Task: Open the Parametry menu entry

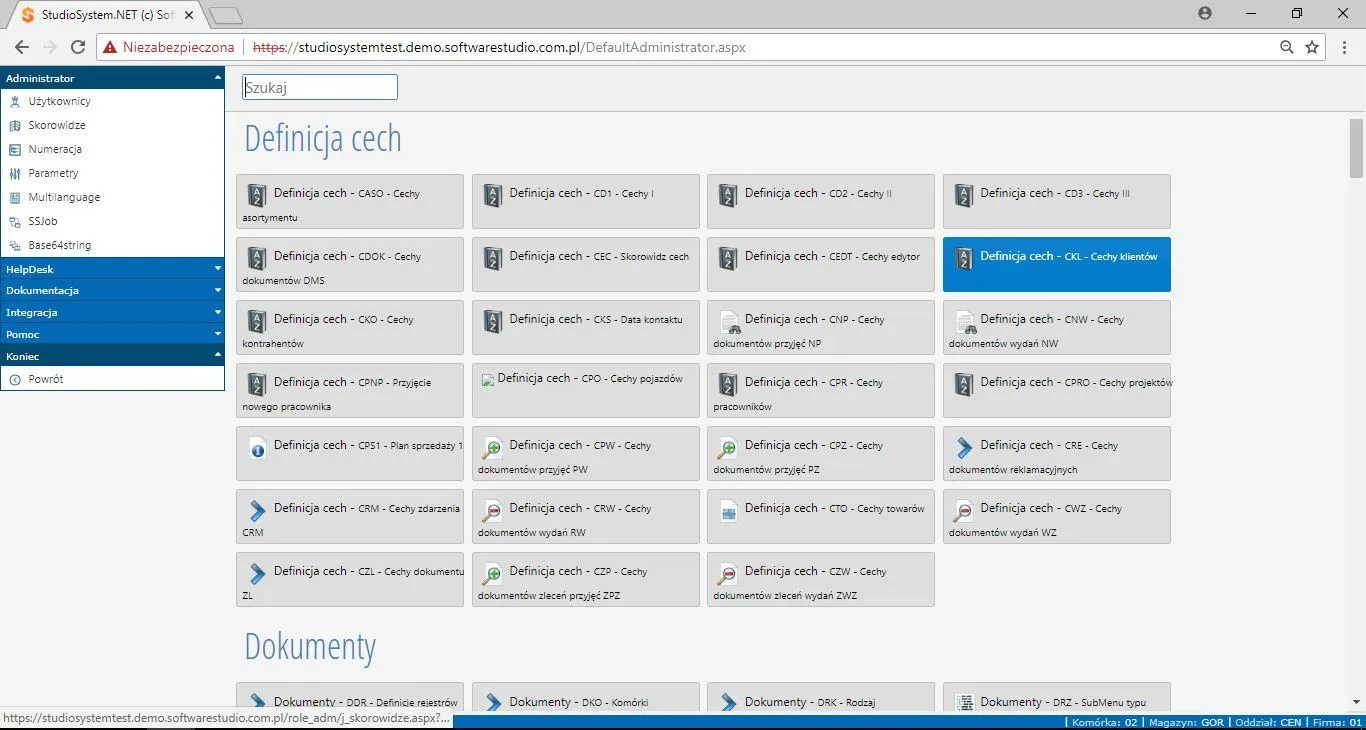Action: click(x=112, y=173)
